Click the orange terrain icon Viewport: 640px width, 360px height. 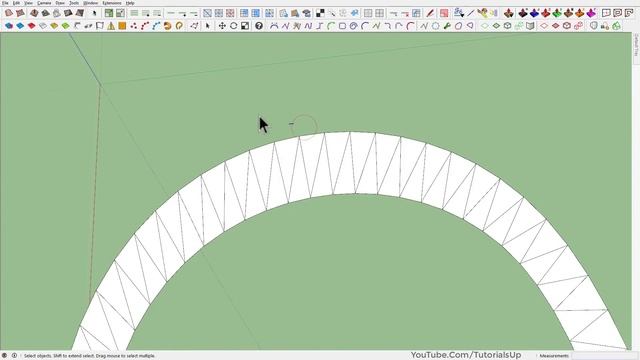click(580, 13)
